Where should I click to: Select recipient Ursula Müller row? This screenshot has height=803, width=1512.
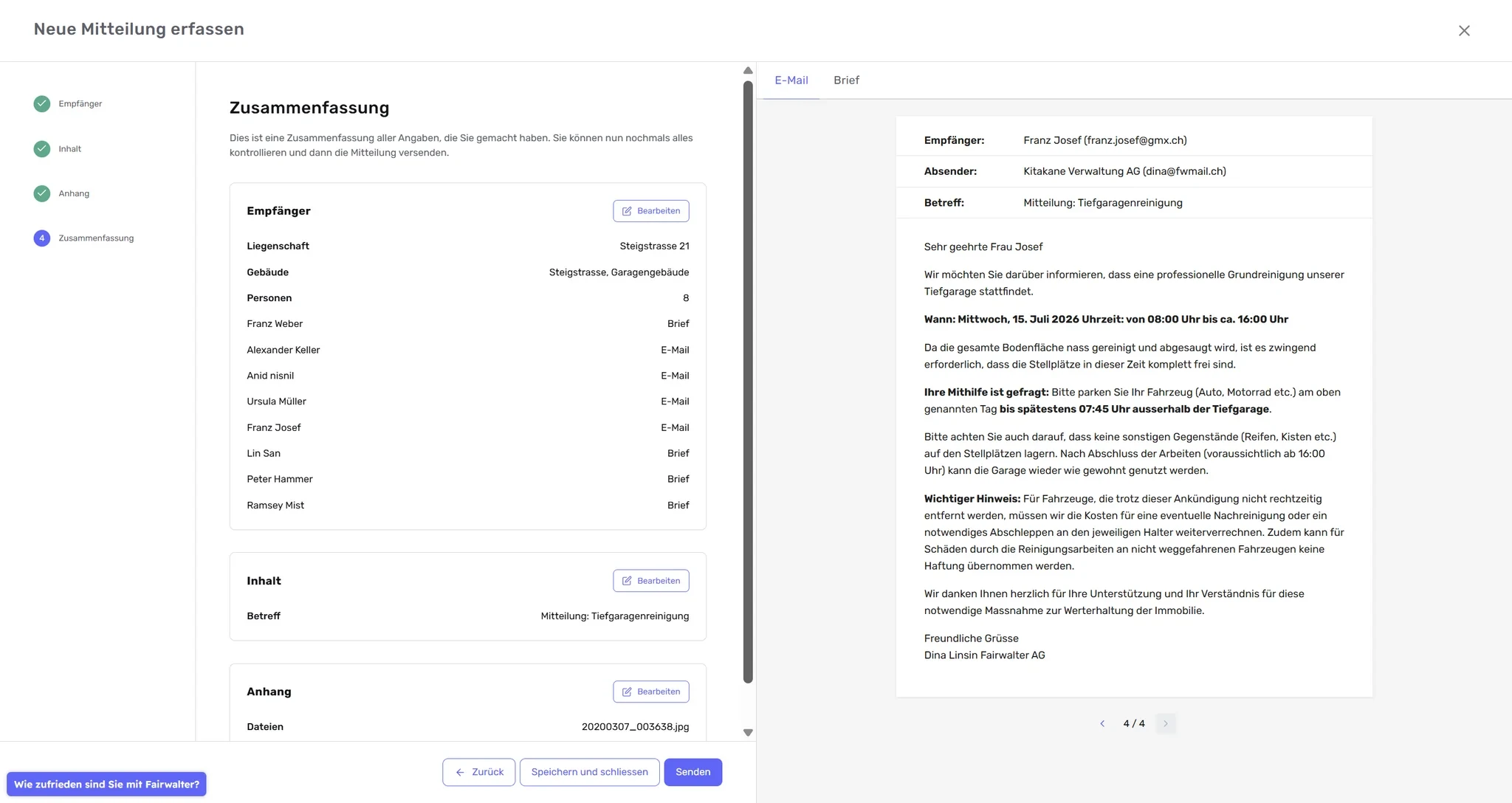(468, 401)
